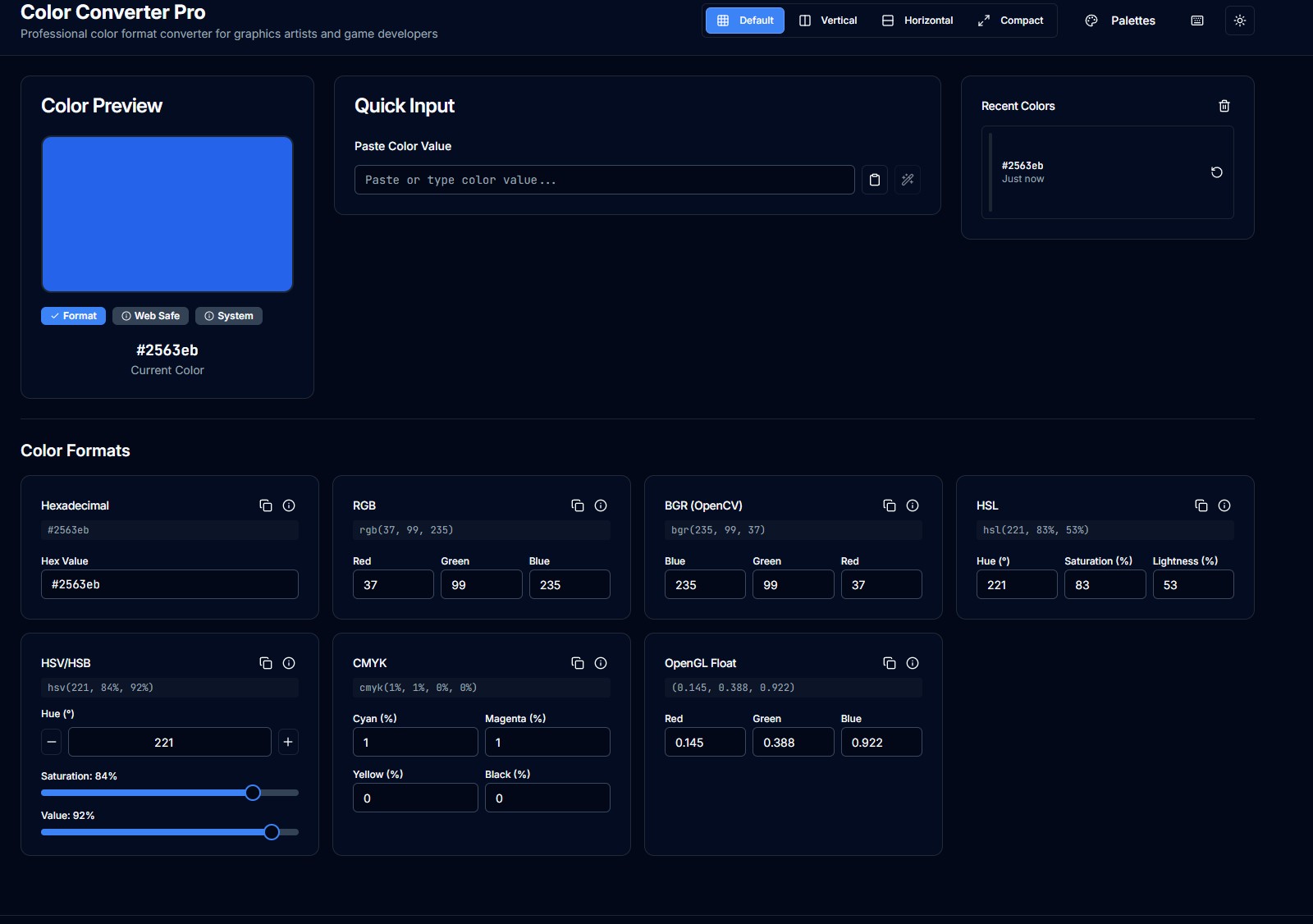The image size is (1313, 924).
Task: Switch to Vertical layout
Action: [828, 21]
